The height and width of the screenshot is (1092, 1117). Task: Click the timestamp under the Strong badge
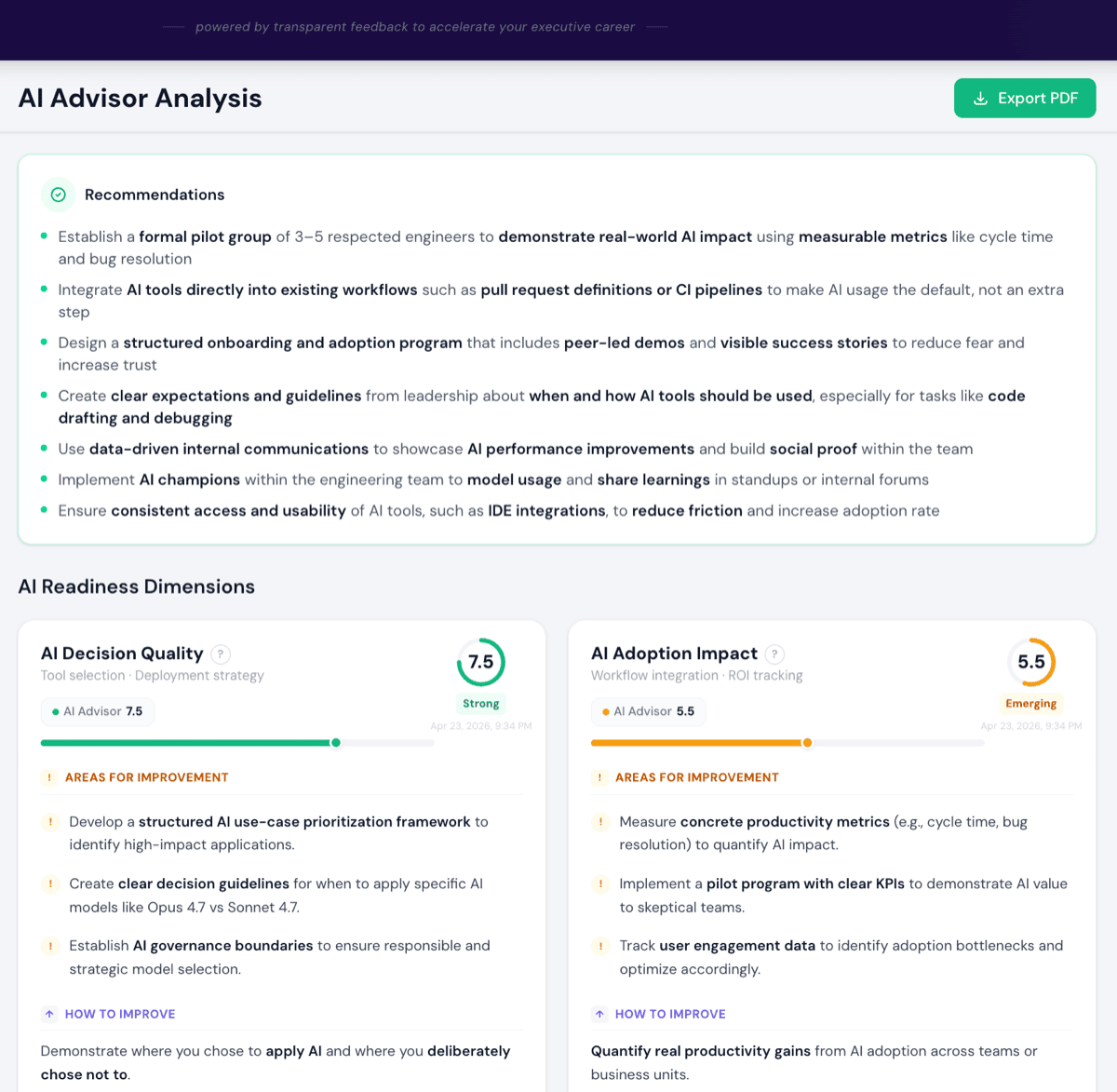pos(481,726)
